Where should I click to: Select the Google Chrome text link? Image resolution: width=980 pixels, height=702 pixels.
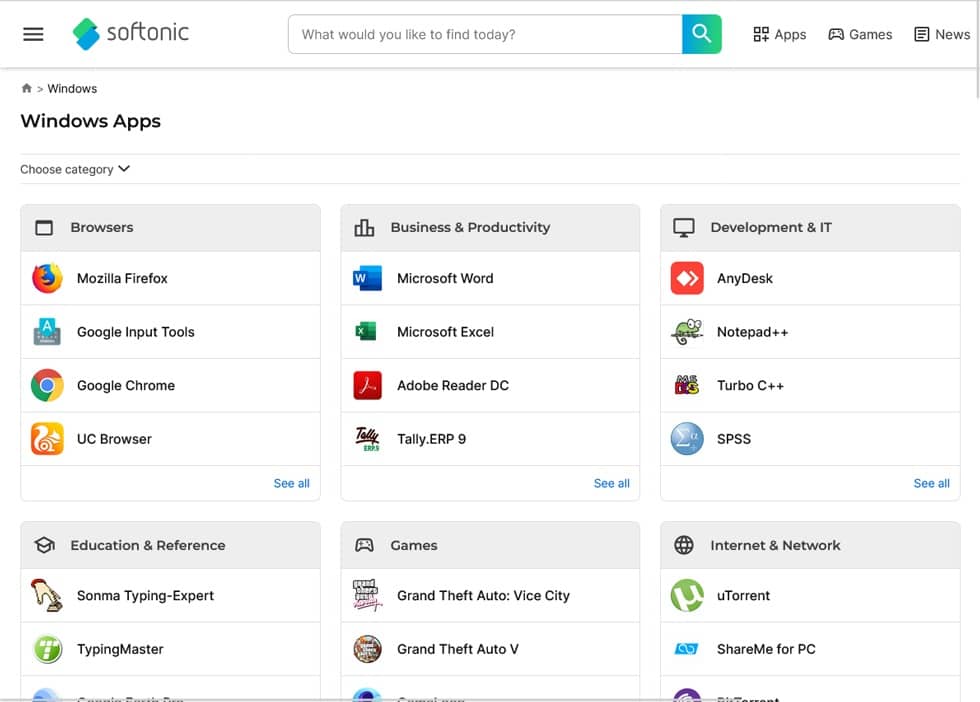click(x=126, y=386)
